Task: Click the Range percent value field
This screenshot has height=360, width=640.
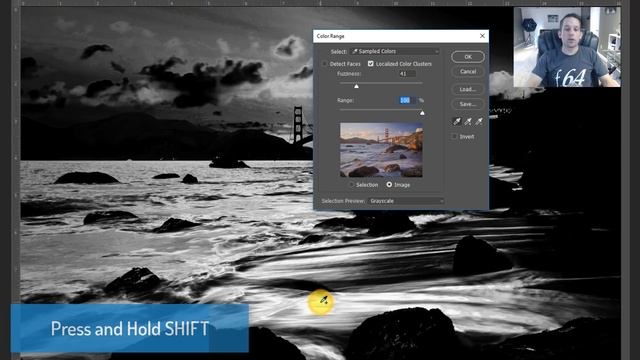Action: (x=407, y=100)
